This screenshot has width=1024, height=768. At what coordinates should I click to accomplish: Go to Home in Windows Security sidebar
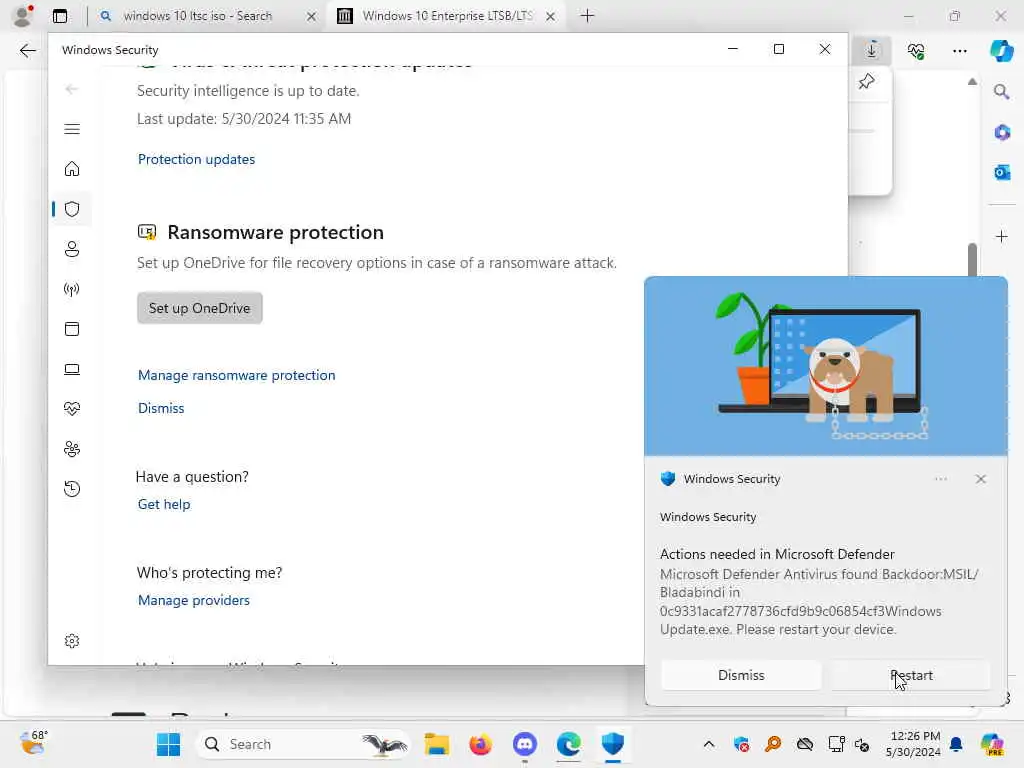(72, 169)
